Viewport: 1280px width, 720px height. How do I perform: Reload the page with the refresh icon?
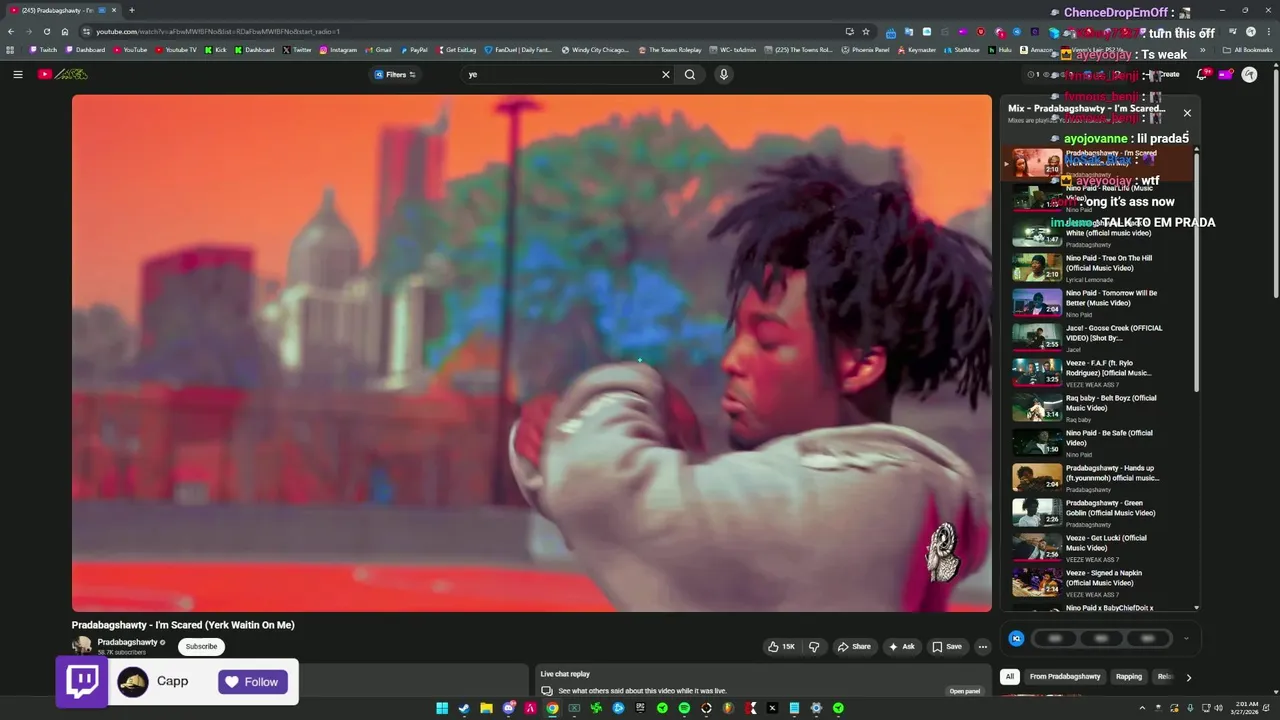coord(46,31)
